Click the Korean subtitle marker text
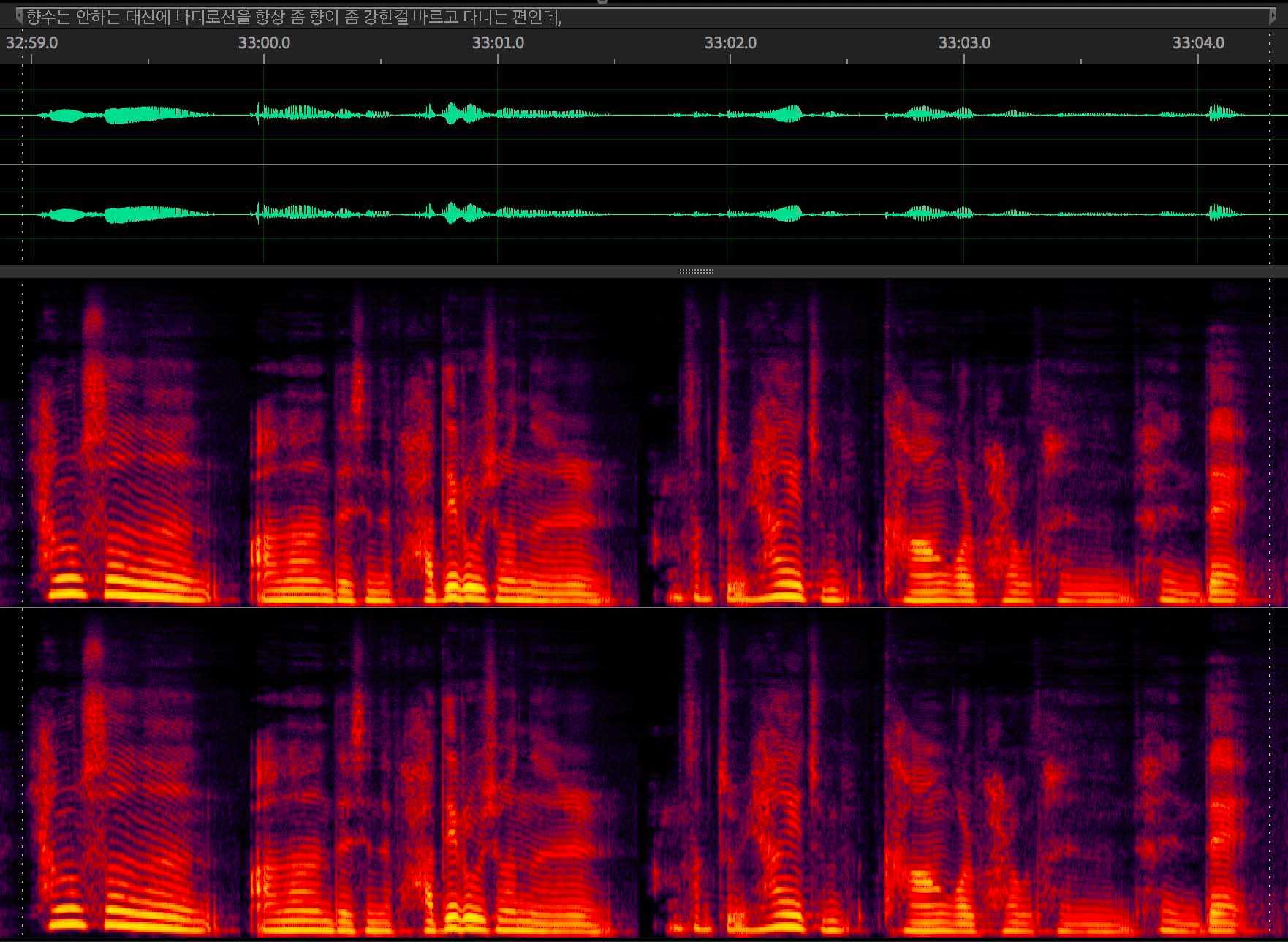This screenshot has height=942, width=1288. (x=294, y=18)
